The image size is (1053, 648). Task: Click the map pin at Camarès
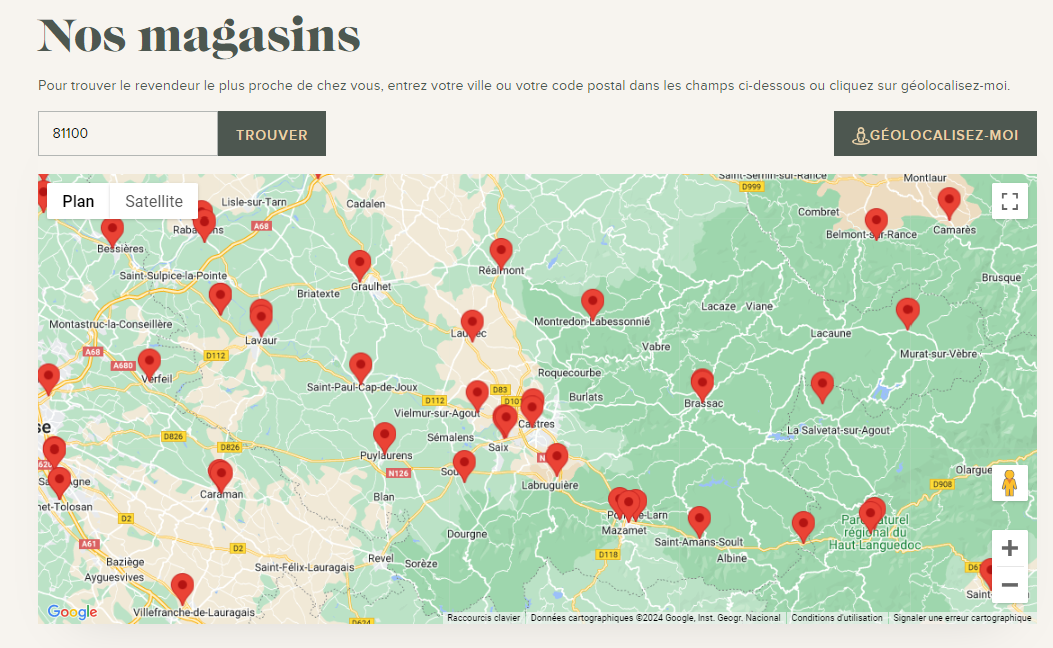(949, 202)
